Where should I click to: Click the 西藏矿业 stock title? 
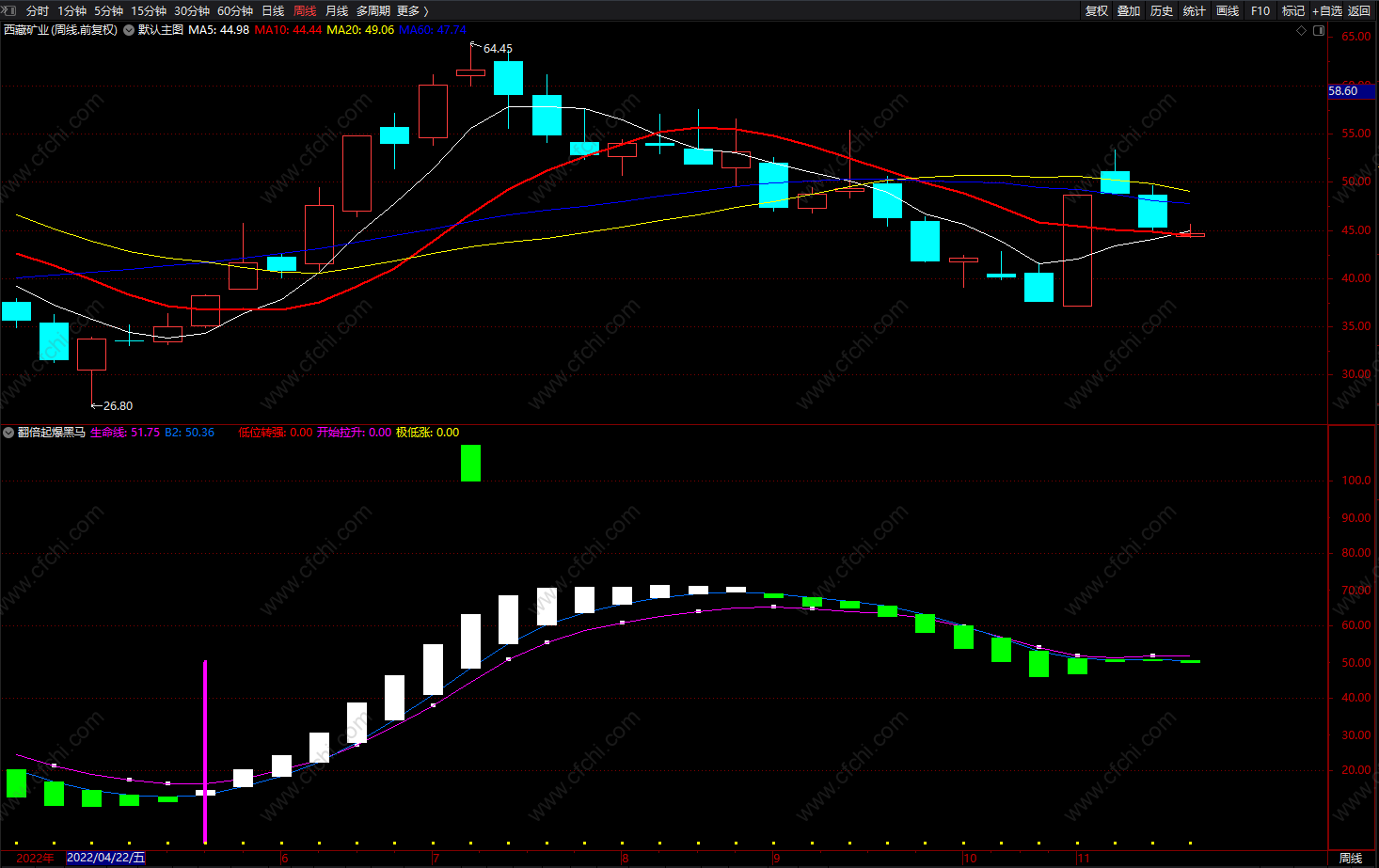(61, 30)
